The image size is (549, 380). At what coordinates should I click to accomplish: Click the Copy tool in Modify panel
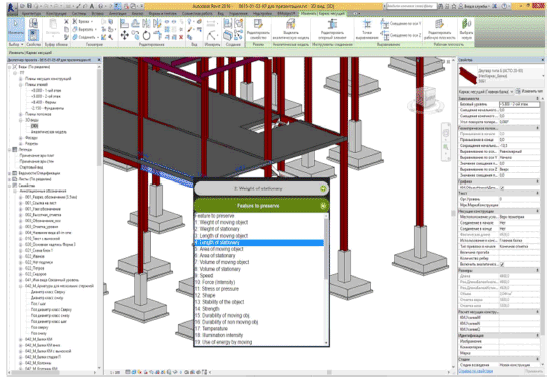coord(135,35)
